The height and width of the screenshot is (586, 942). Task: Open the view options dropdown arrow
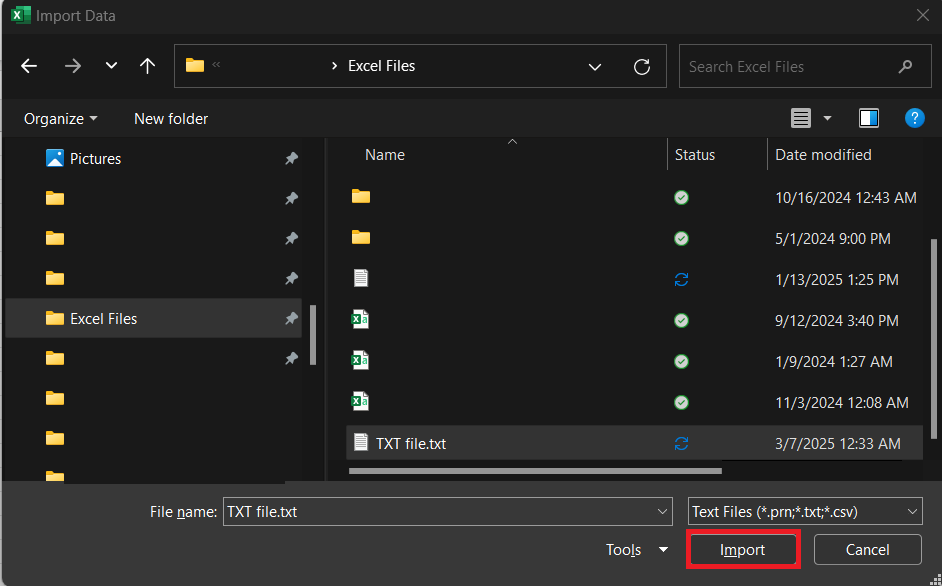tap(827, 118)
